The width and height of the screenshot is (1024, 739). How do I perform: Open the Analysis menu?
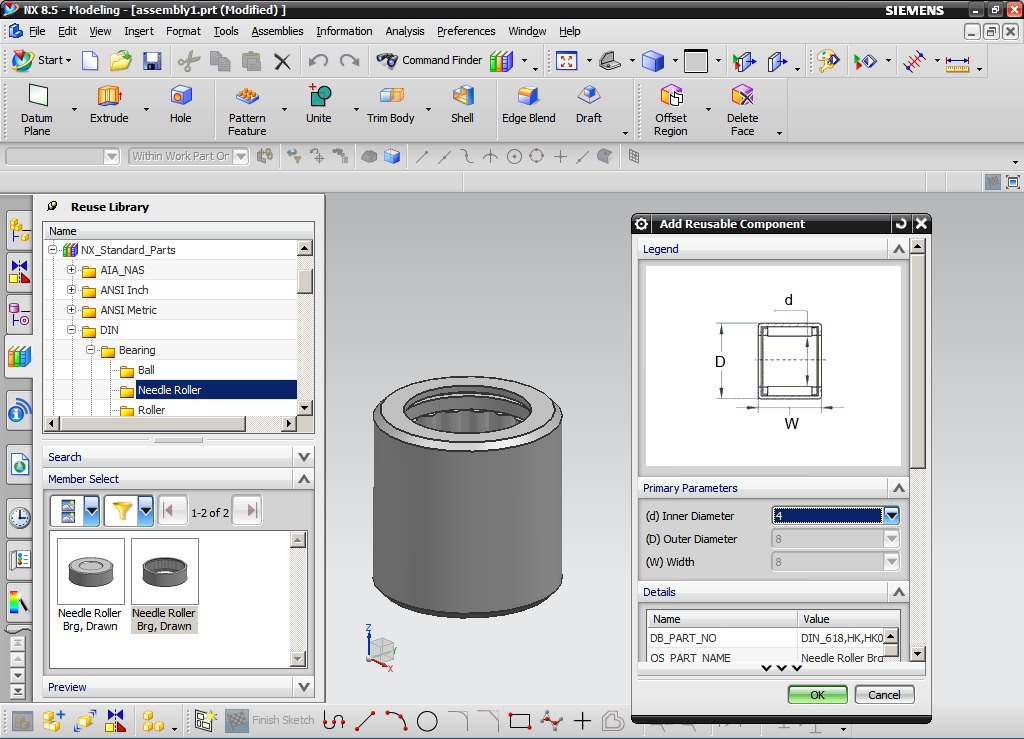click(404, 31)
